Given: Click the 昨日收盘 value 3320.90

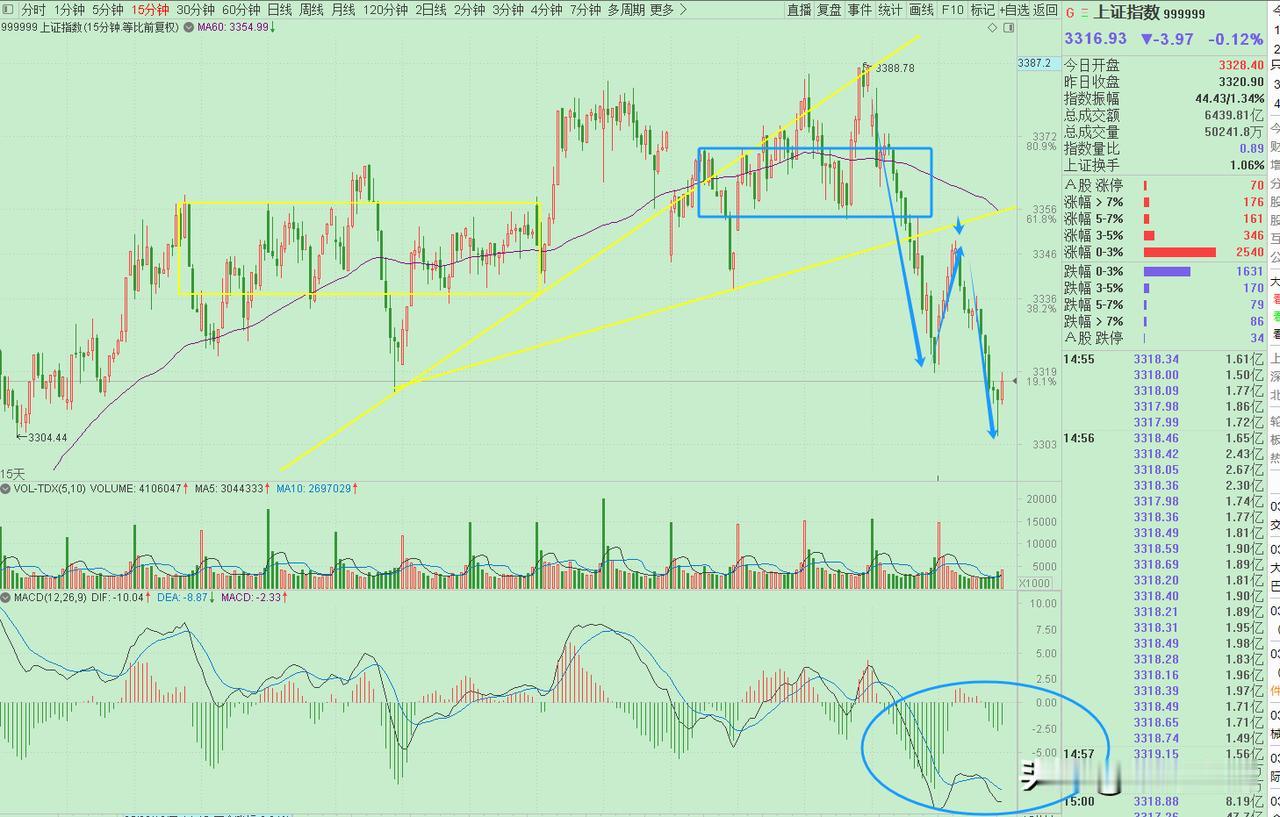Looking at the screenshot, I should 1241,82.
